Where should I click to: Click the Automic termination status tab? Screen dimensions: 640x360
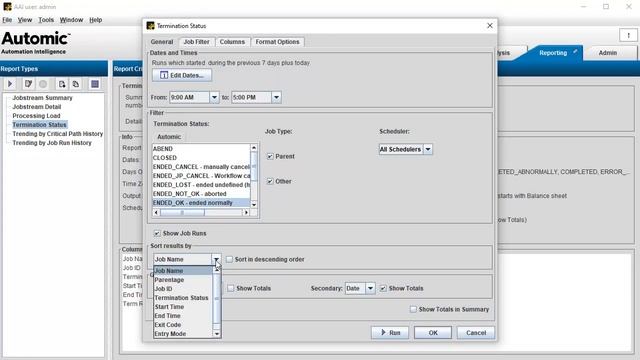point(169,137)
